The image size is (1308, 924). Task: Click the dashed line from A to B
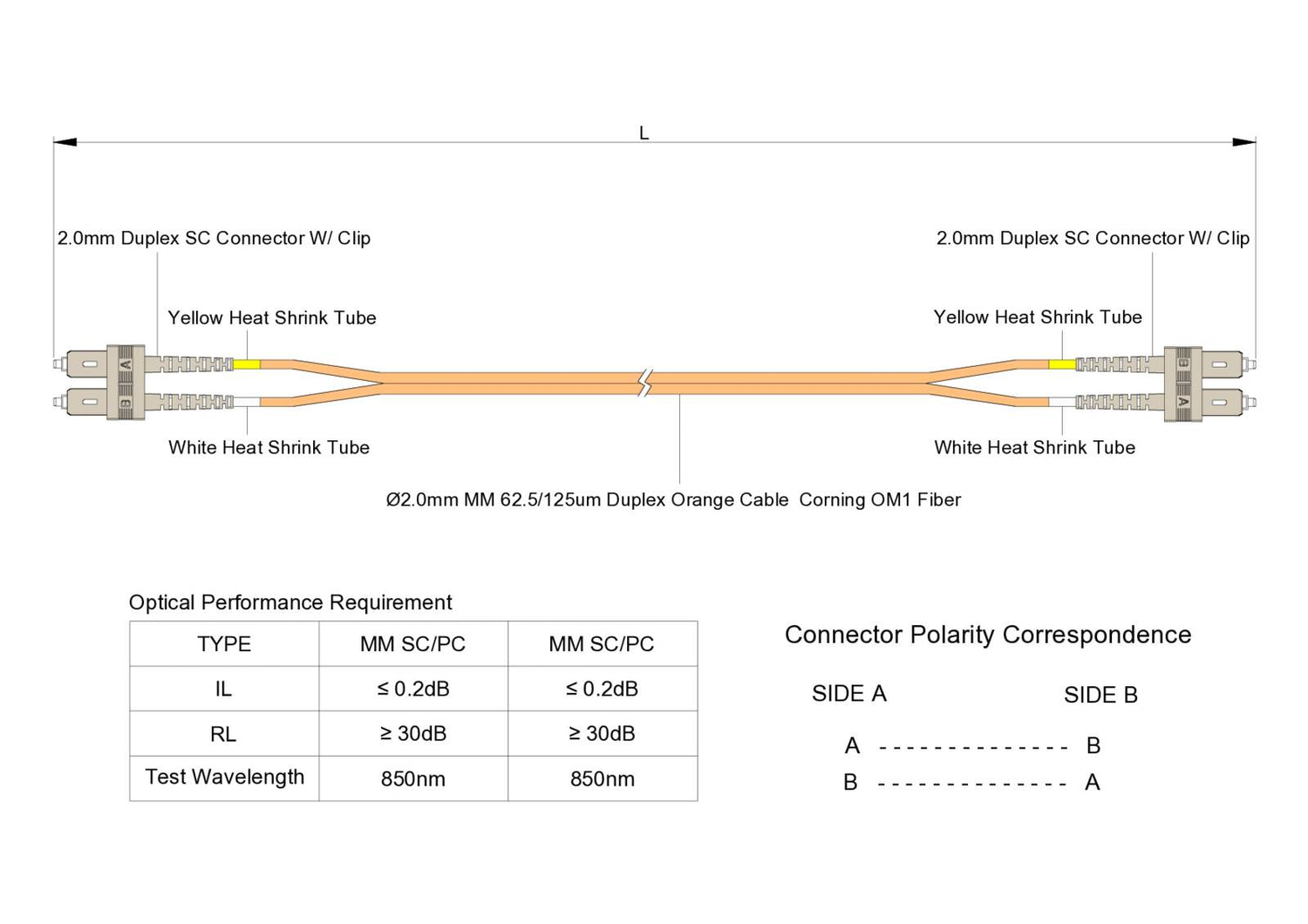point(973,747)
